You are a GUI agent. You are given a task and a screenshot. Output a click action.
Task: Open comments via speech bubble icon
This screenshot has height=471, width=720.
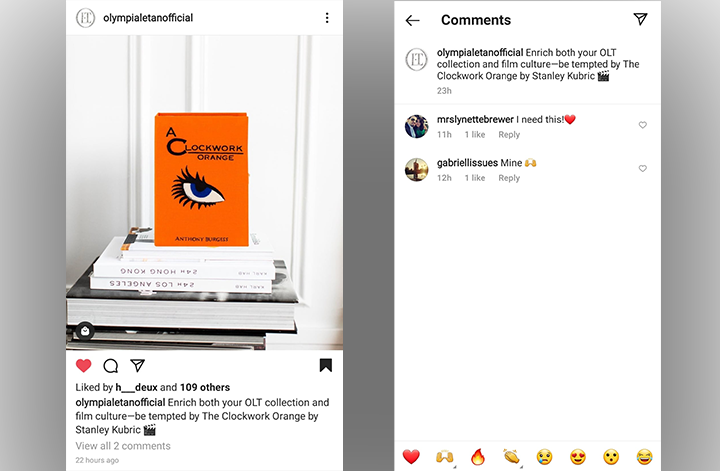click(x=111, y=366)
